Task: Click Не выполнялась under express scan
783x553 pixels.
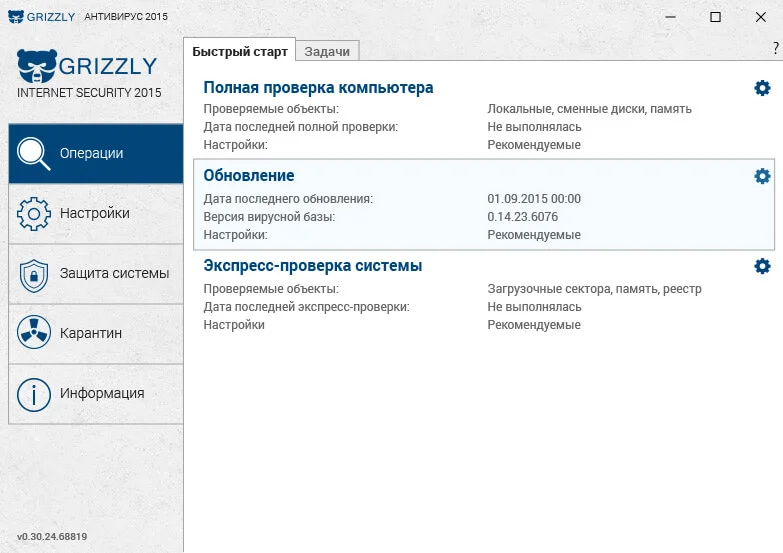Action: (x=534, y=307)
